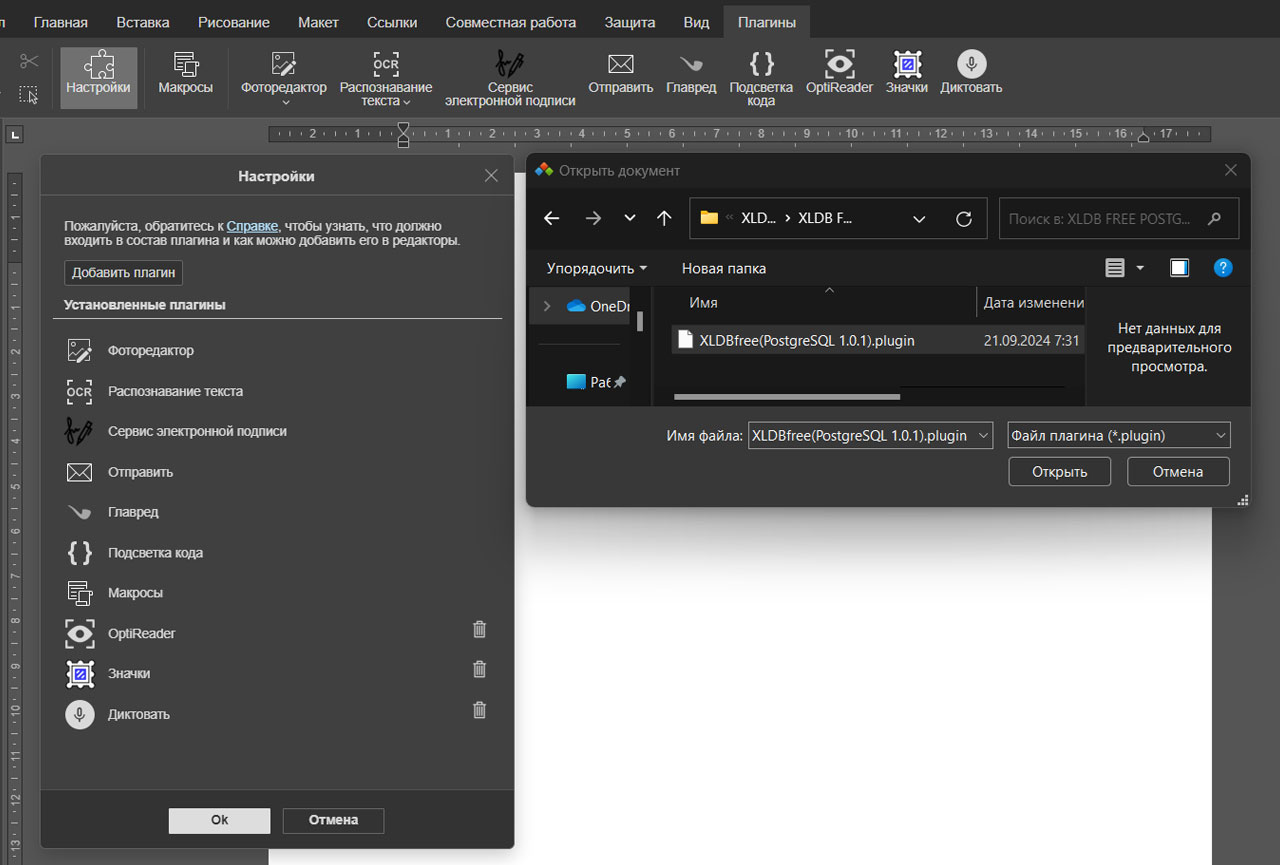1280x865 pixels.
Task: Remove the Значки plugin with trash icon
Action: [x=479, y=669]
